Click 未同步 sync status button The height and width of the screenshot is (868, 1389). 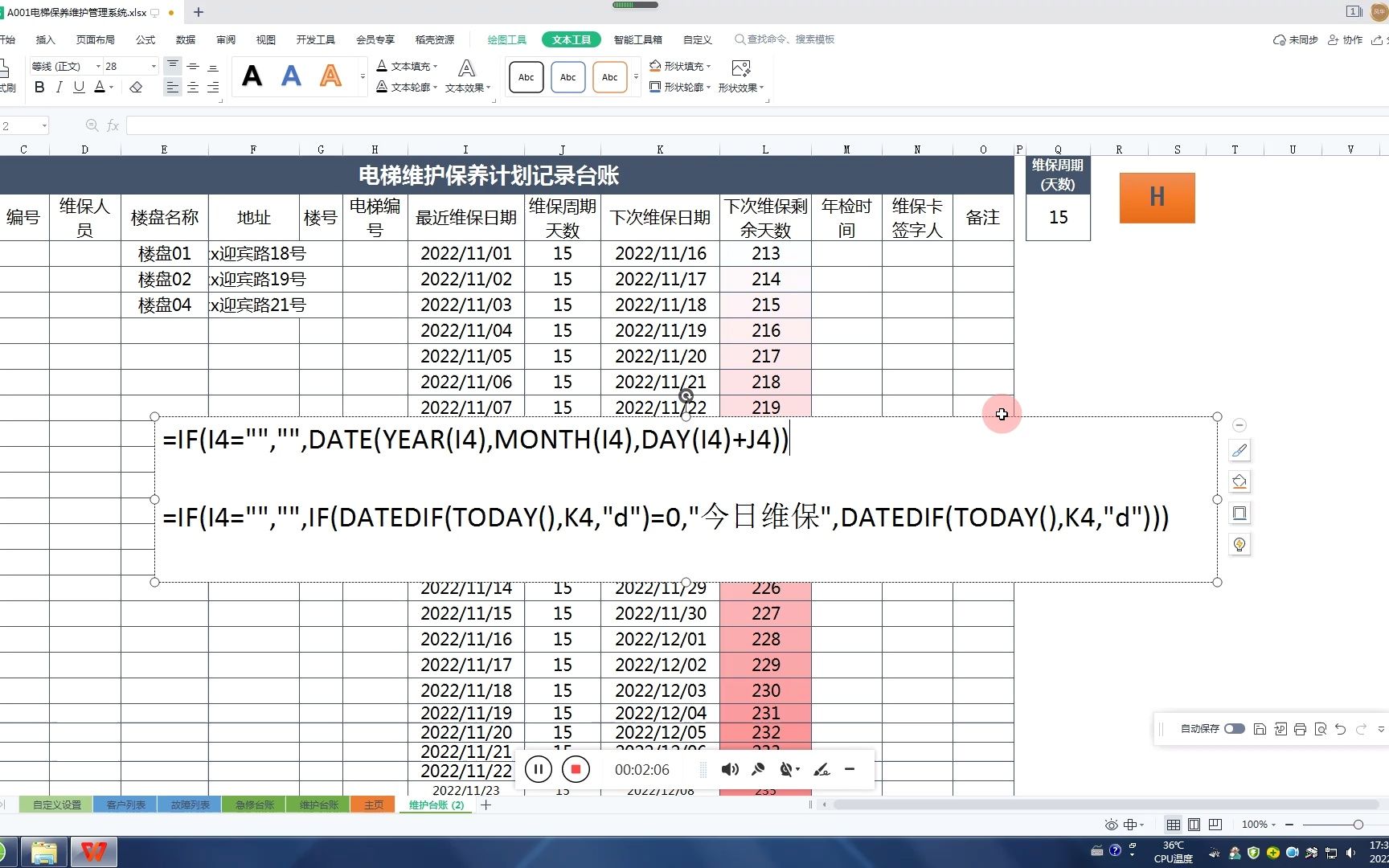(x=1296, y=39)
